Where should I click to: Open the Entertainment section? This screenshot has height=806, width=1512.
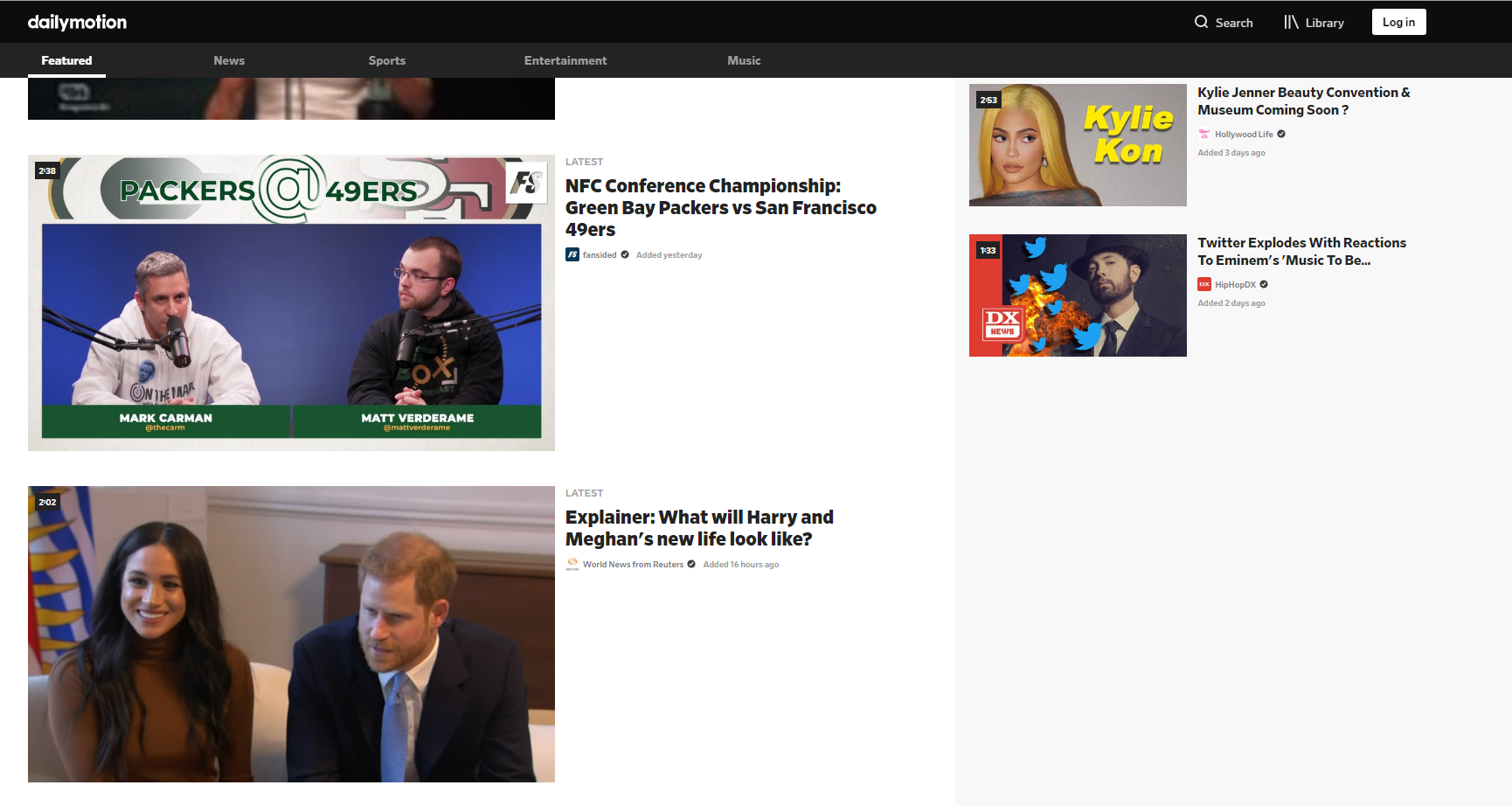(565, 60)
